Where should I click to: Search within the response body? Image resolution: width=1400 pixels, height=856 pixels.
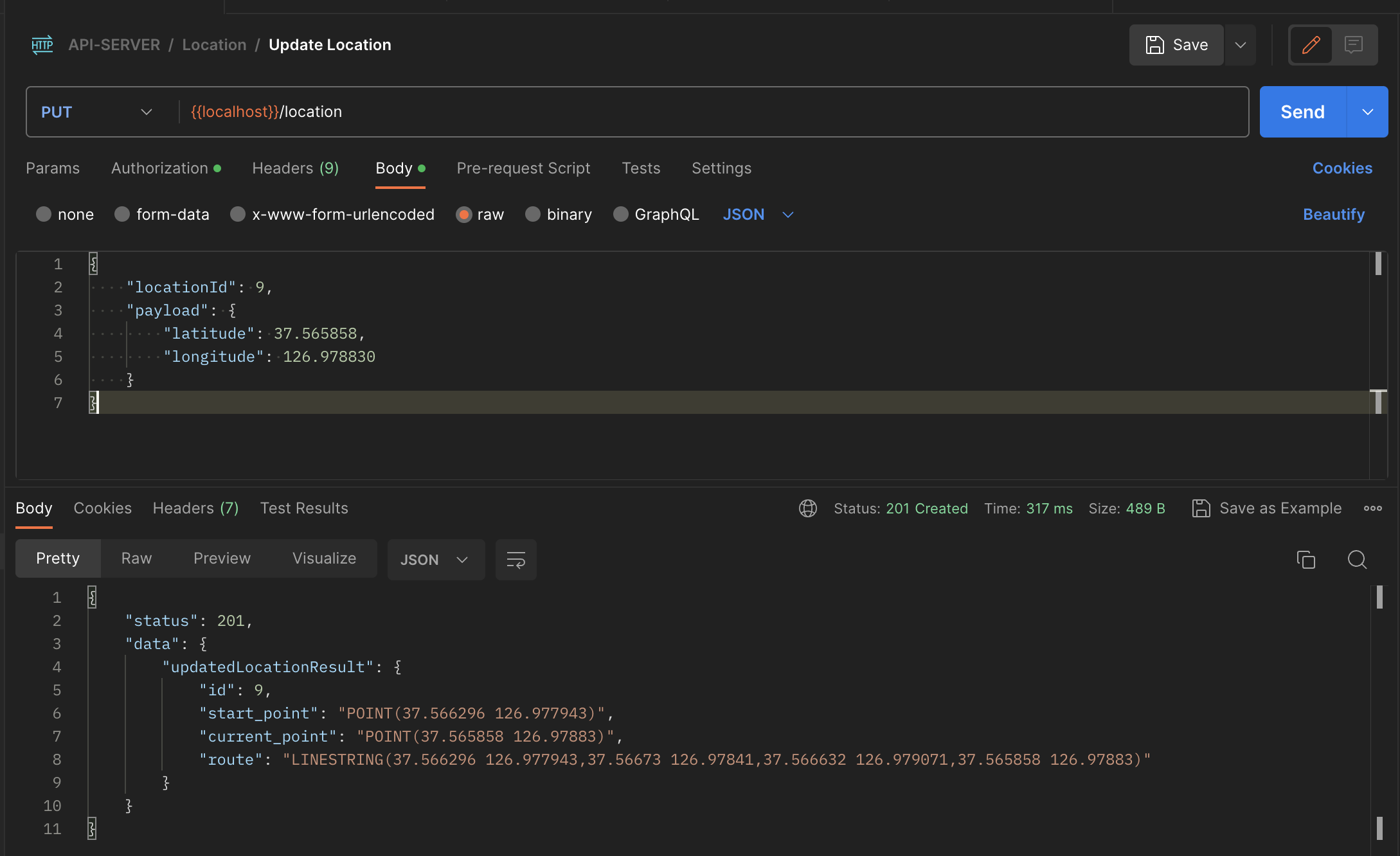coord(1357,560)
